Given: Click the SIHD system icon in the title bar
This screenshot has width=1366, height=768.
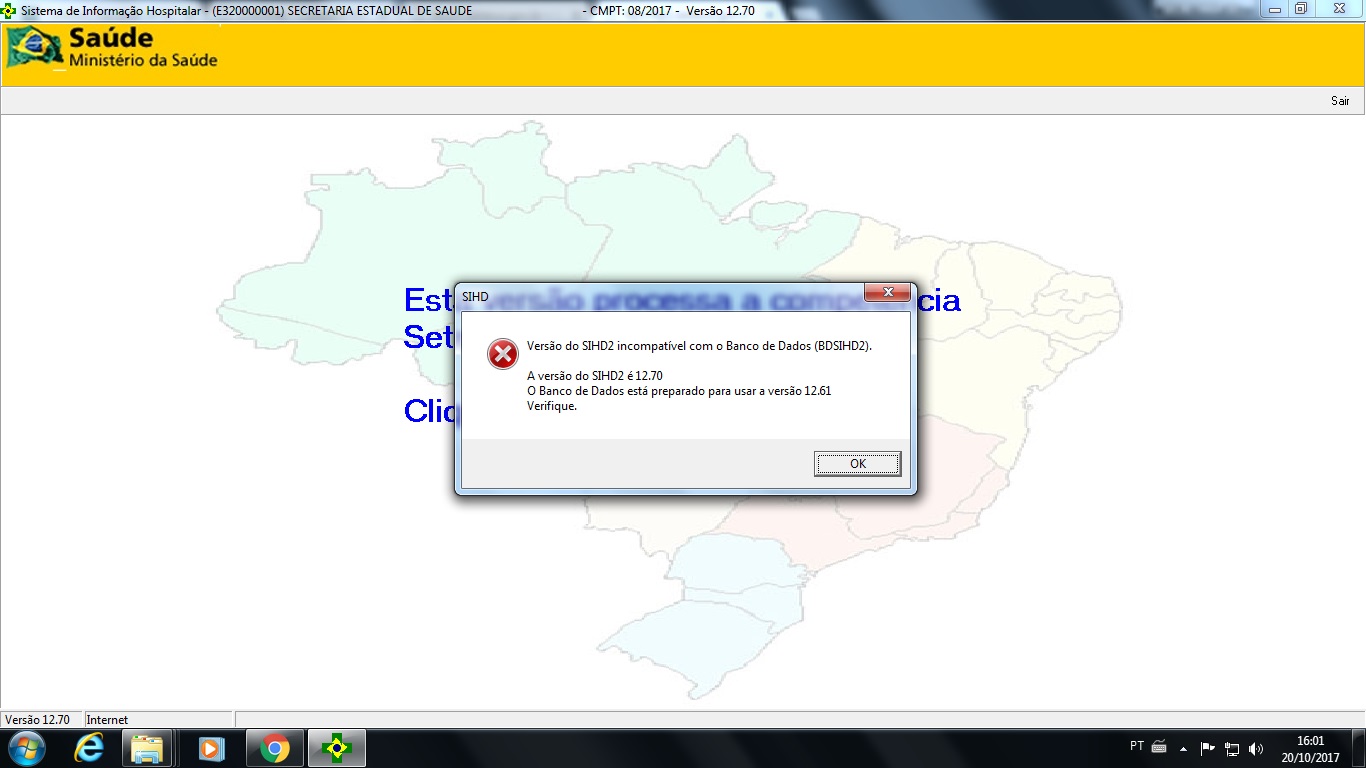Looking at the screenshot, I should tap(10, 9).
